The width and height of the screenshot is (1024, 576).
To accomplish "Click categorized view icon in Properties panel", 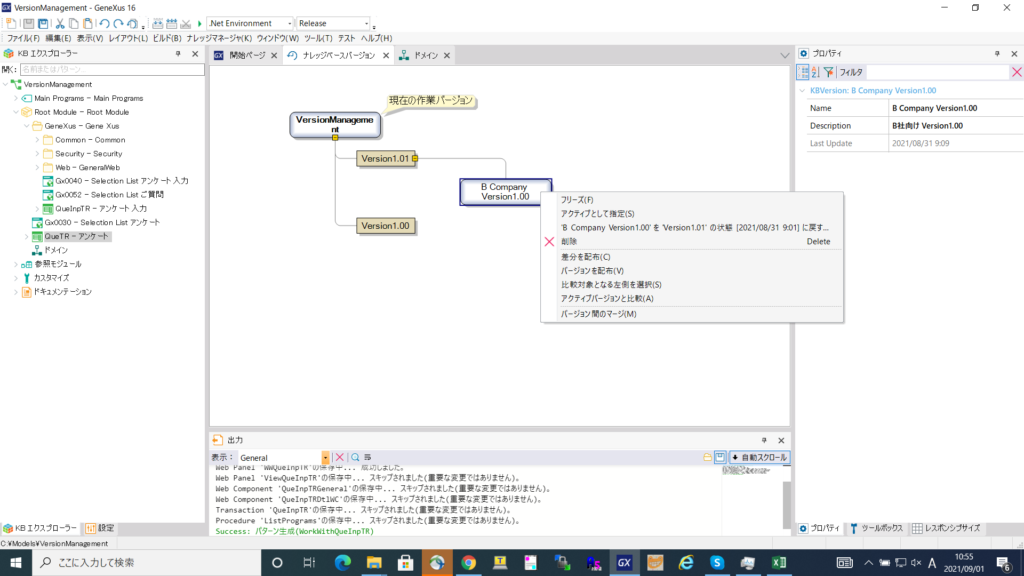I will coord(803,72).
